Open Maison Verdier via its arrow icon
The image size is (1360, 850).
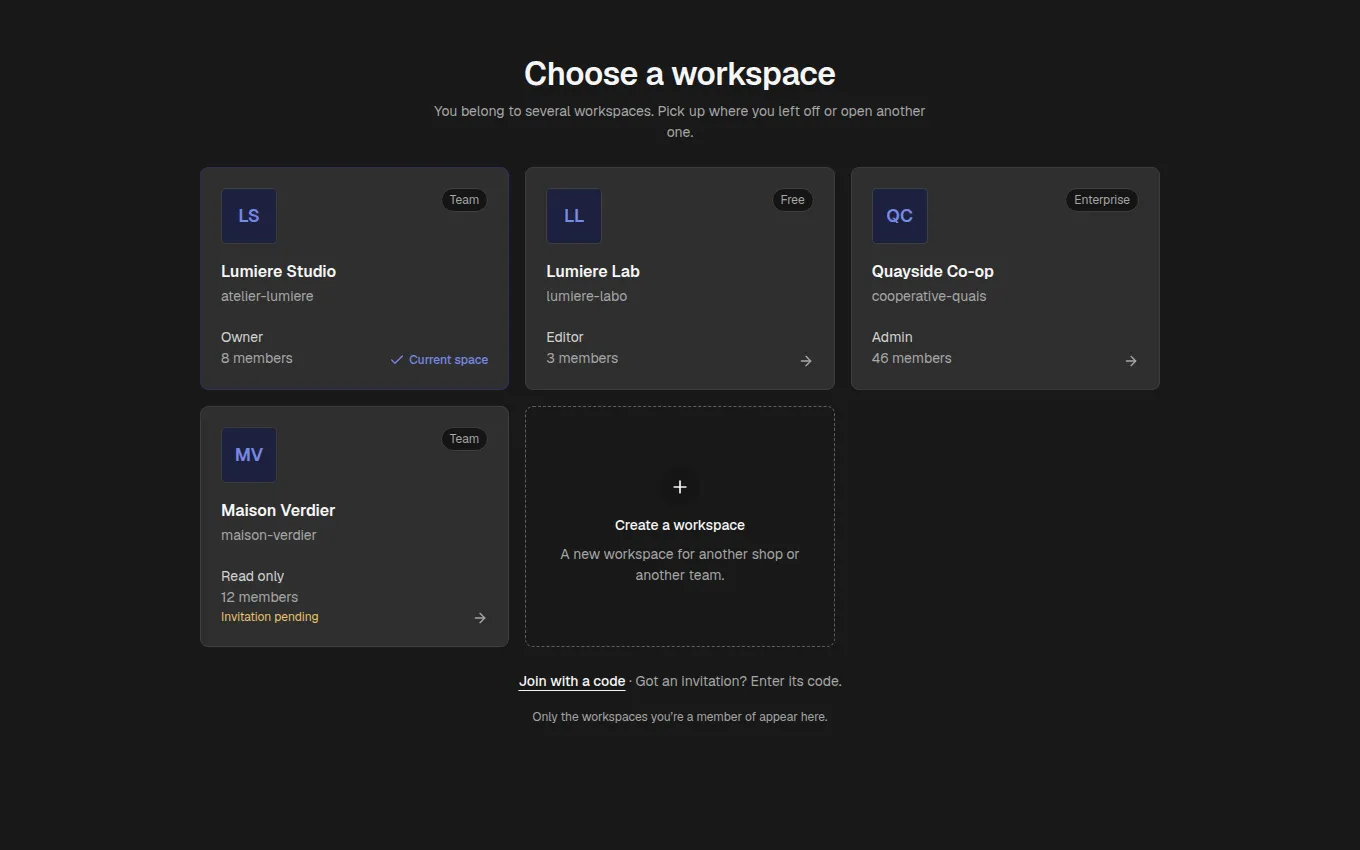(x=480, y=618)
